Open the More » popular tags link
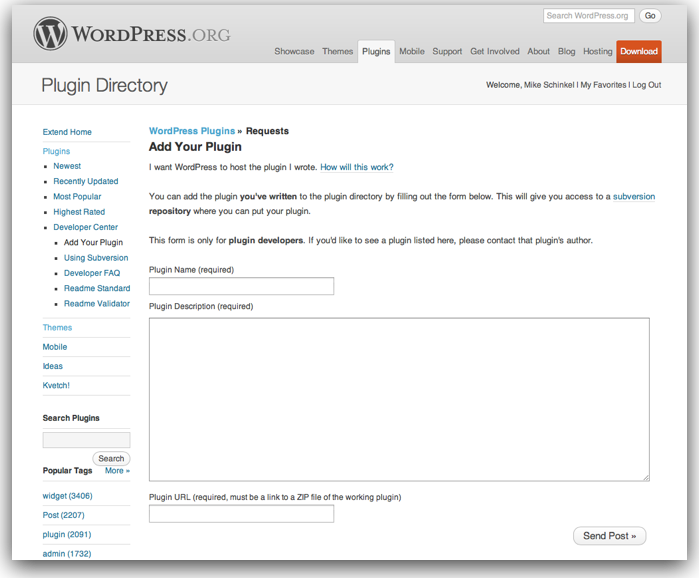This screenshot has width=699, height=578. pos(117,471)
